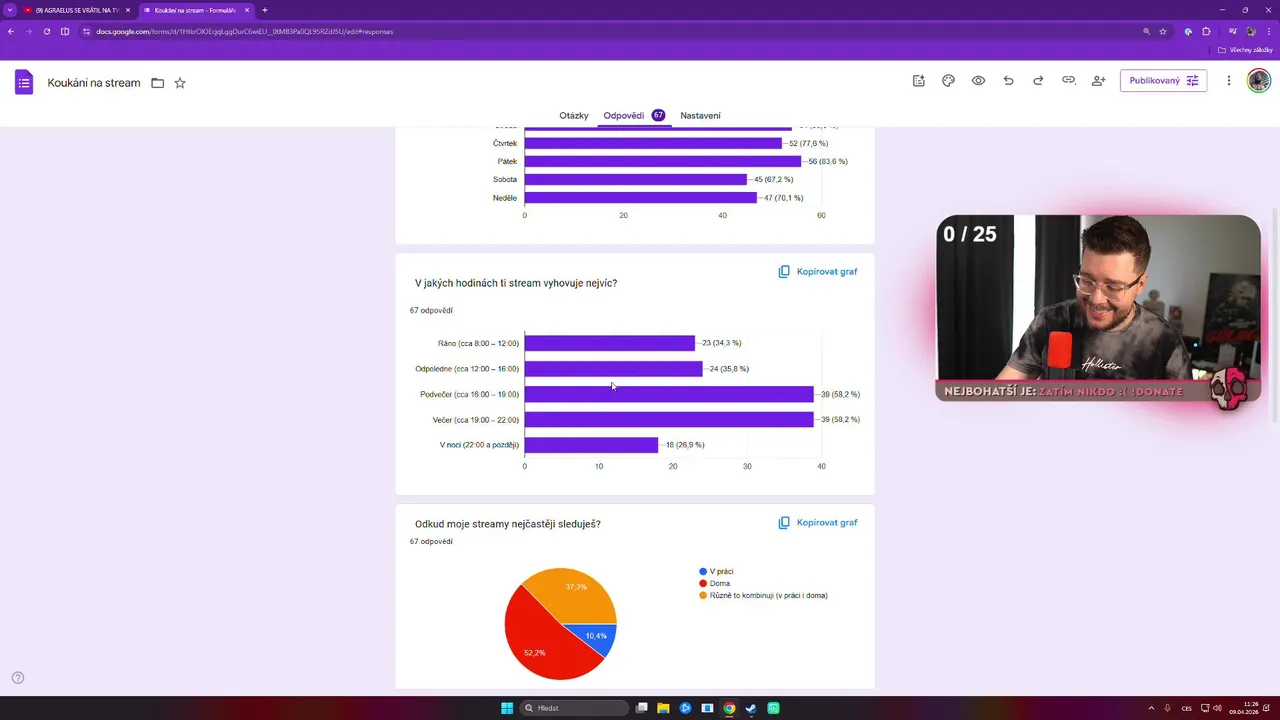The width and height of the screenshot is (1280, 720).
Task: Click the taskbar Hledat search box
Action: point(575,708)
